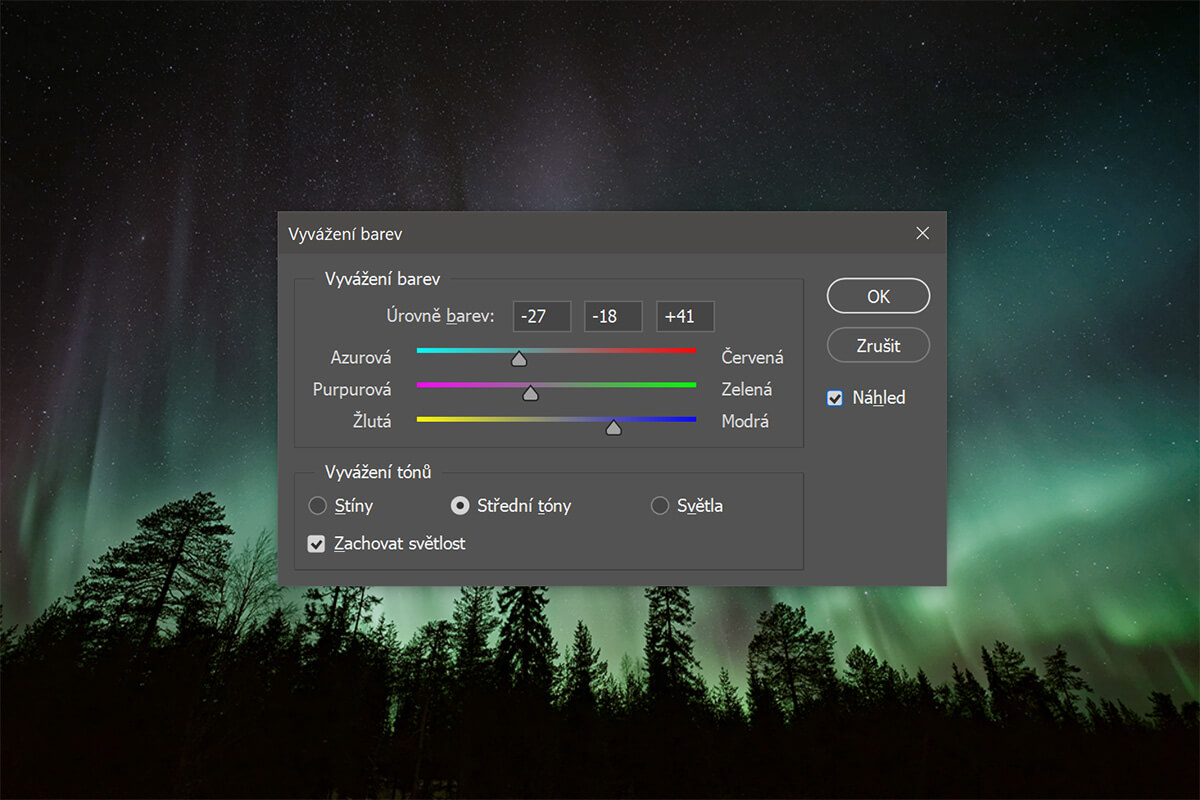Select the Stíny radio button
1200x800 pixels.
coord(318,506)
